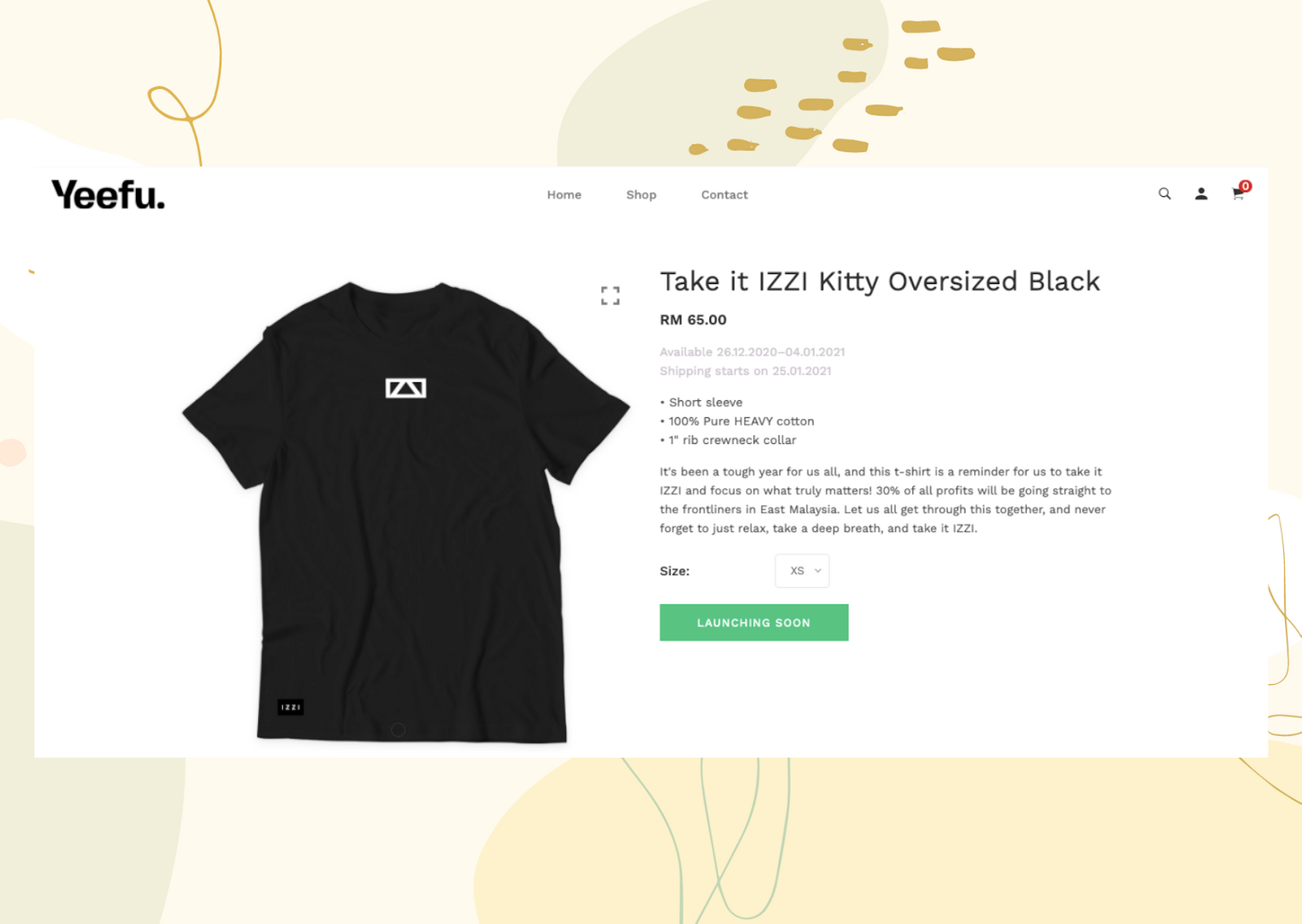Click the 100% Pure HEAVY cotton bullet

[x=737, y=421]
